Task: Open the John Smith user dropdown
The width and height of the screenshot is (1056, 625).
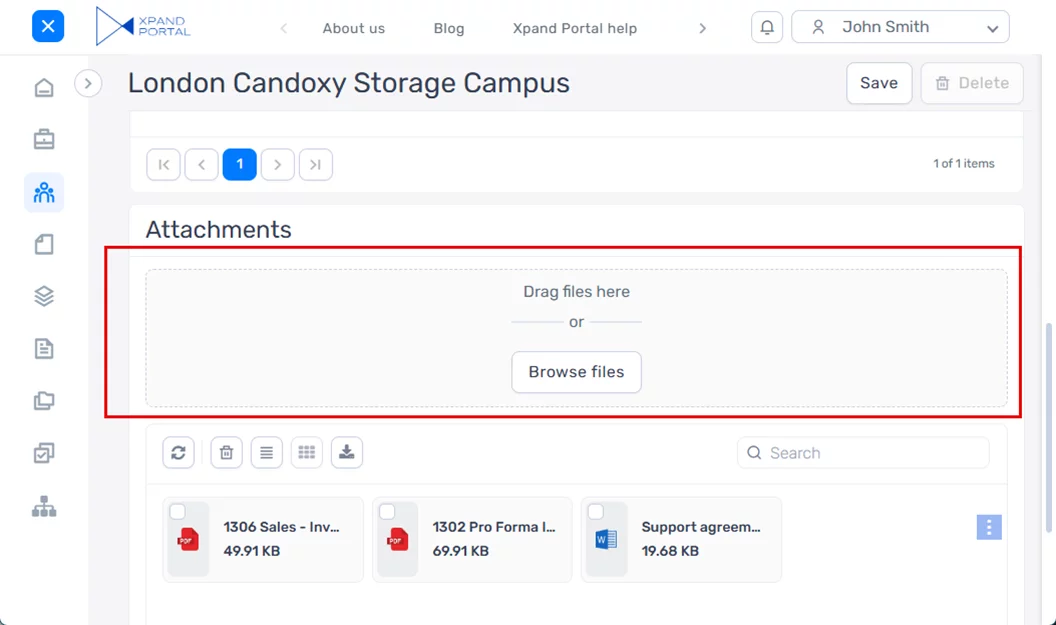Action: (900, 28)
